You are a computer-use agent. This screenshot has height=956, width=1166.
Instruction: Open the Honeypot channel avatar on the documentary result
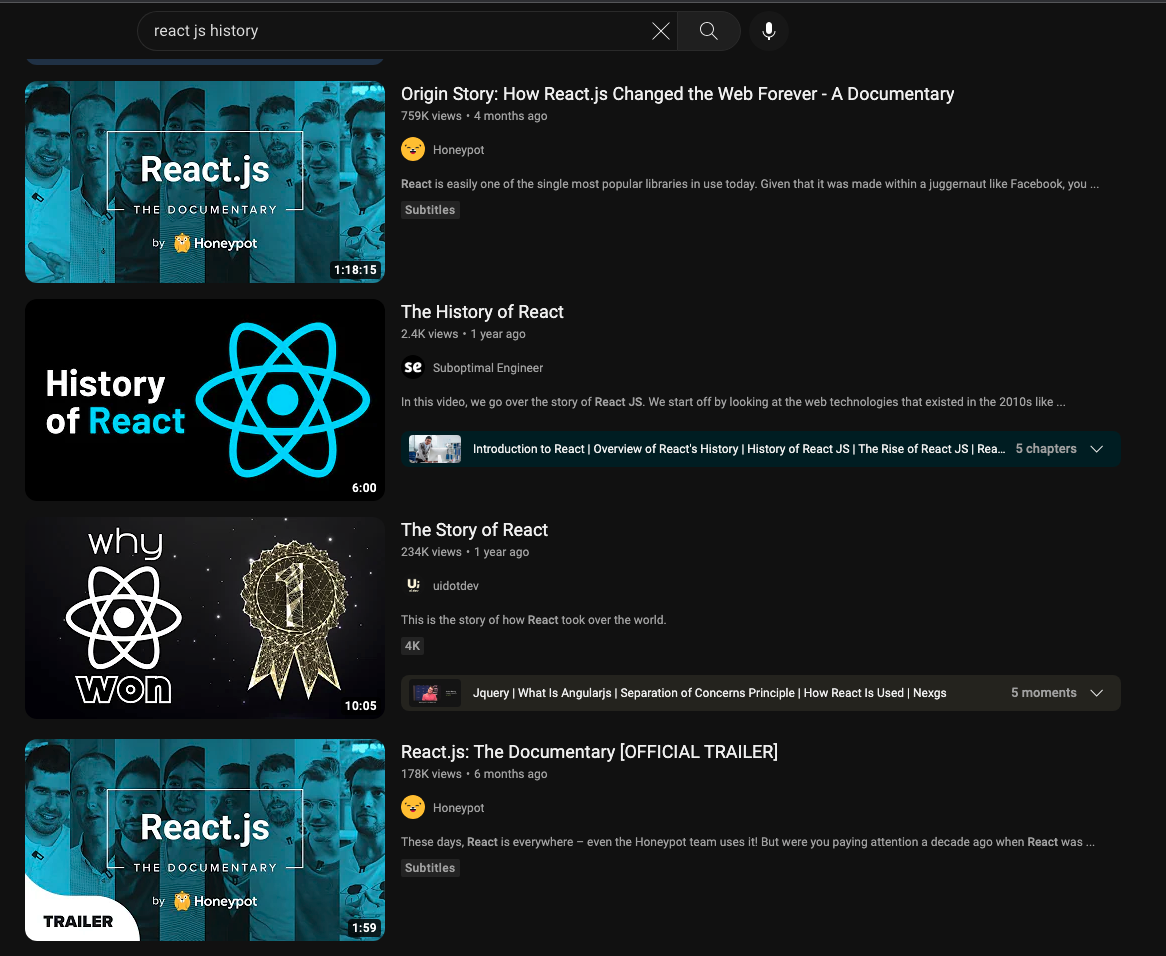click(413, 149)
